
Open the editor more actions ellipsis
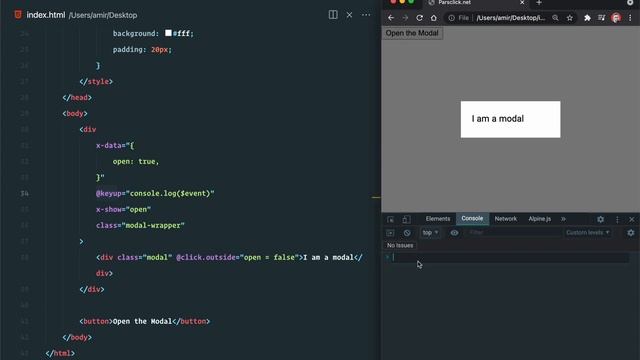click(366, 15)
